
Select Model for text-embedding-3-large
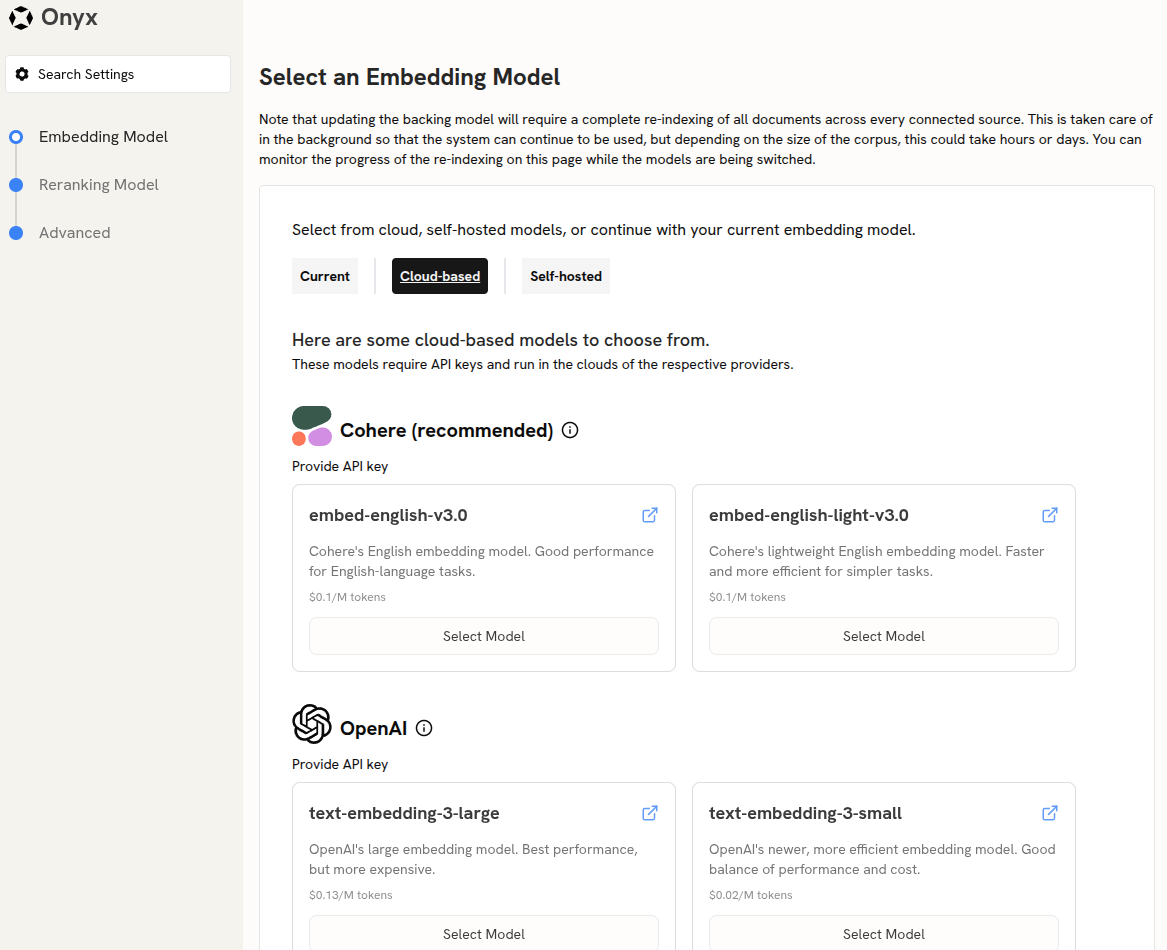(x=484, y=934)
